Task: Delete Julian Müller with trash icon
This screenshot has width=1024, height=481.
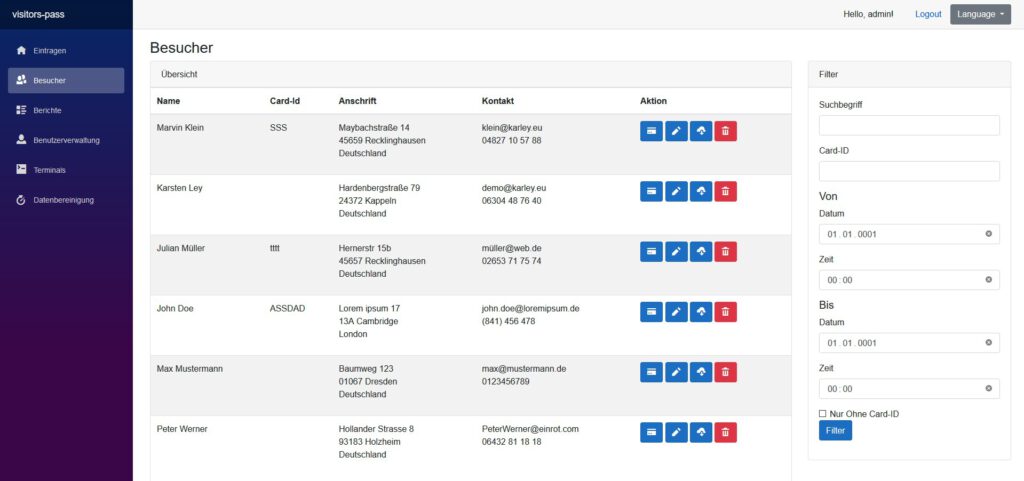Action: pyautogui.click(x=726, y=251)
